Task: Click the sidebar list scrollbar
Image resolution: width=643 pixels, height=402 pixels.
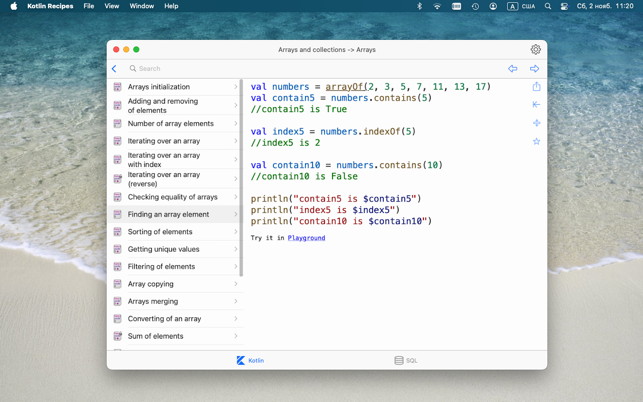Action: (241, 178)
